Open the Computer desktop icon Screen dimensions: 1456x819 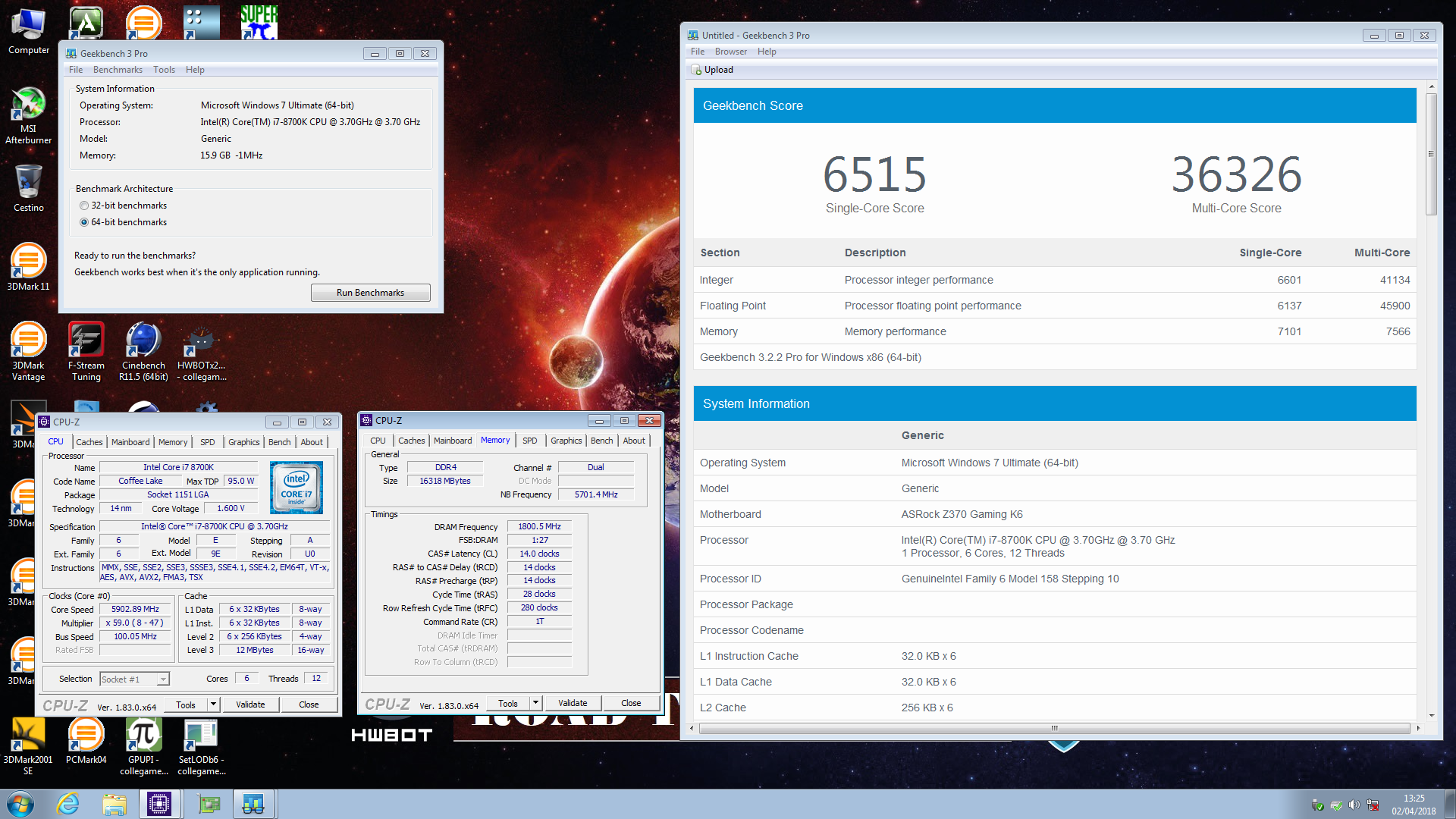[x=28, y=30]
